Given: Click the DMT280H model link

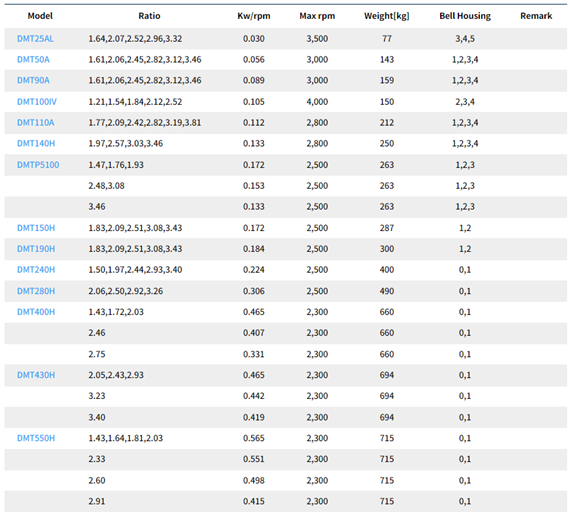Looking at the screenshot, I should [x=36, y=291].
